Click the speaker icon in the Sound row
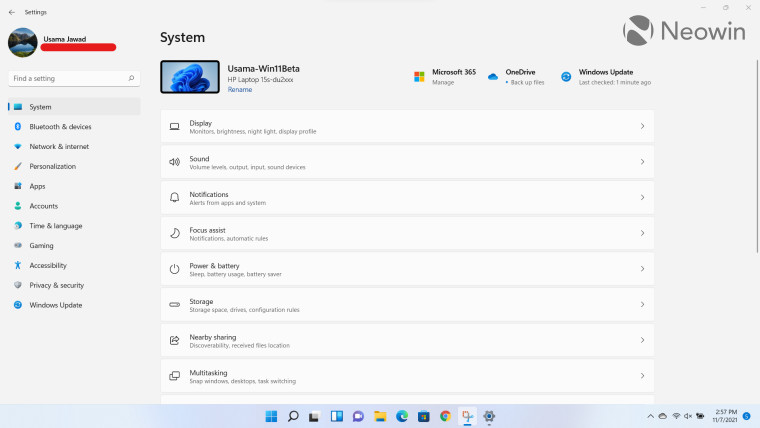This screenshot has width=760, height=428. point(174,162)
